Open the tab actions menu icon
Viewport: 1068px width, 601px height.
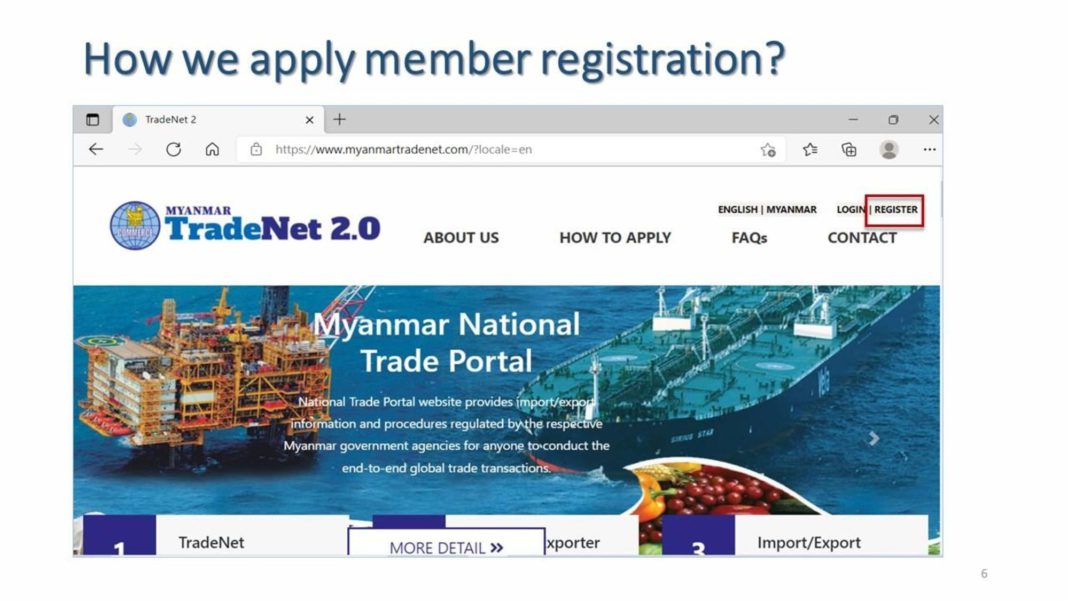click(x=93, y=120)
